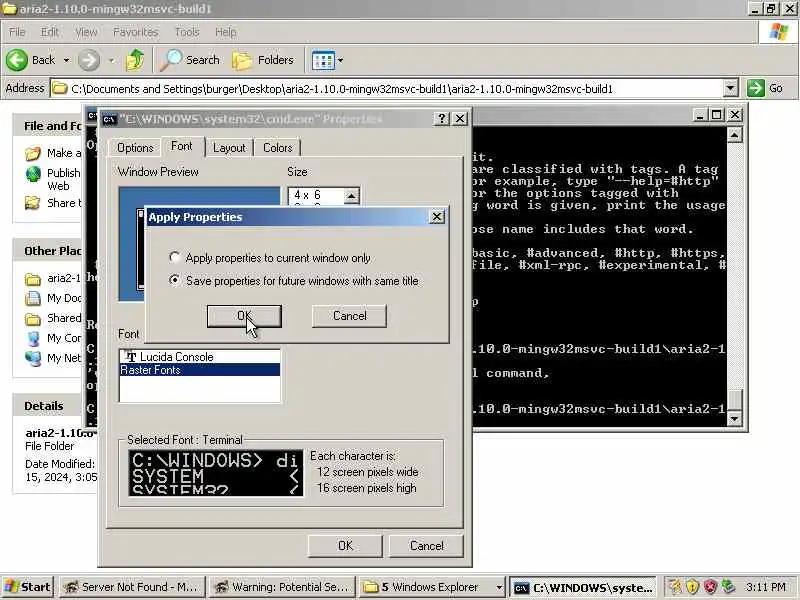This screenshot has width=800, height=600.
Task: Open the File menu
Action: (17, 32)
